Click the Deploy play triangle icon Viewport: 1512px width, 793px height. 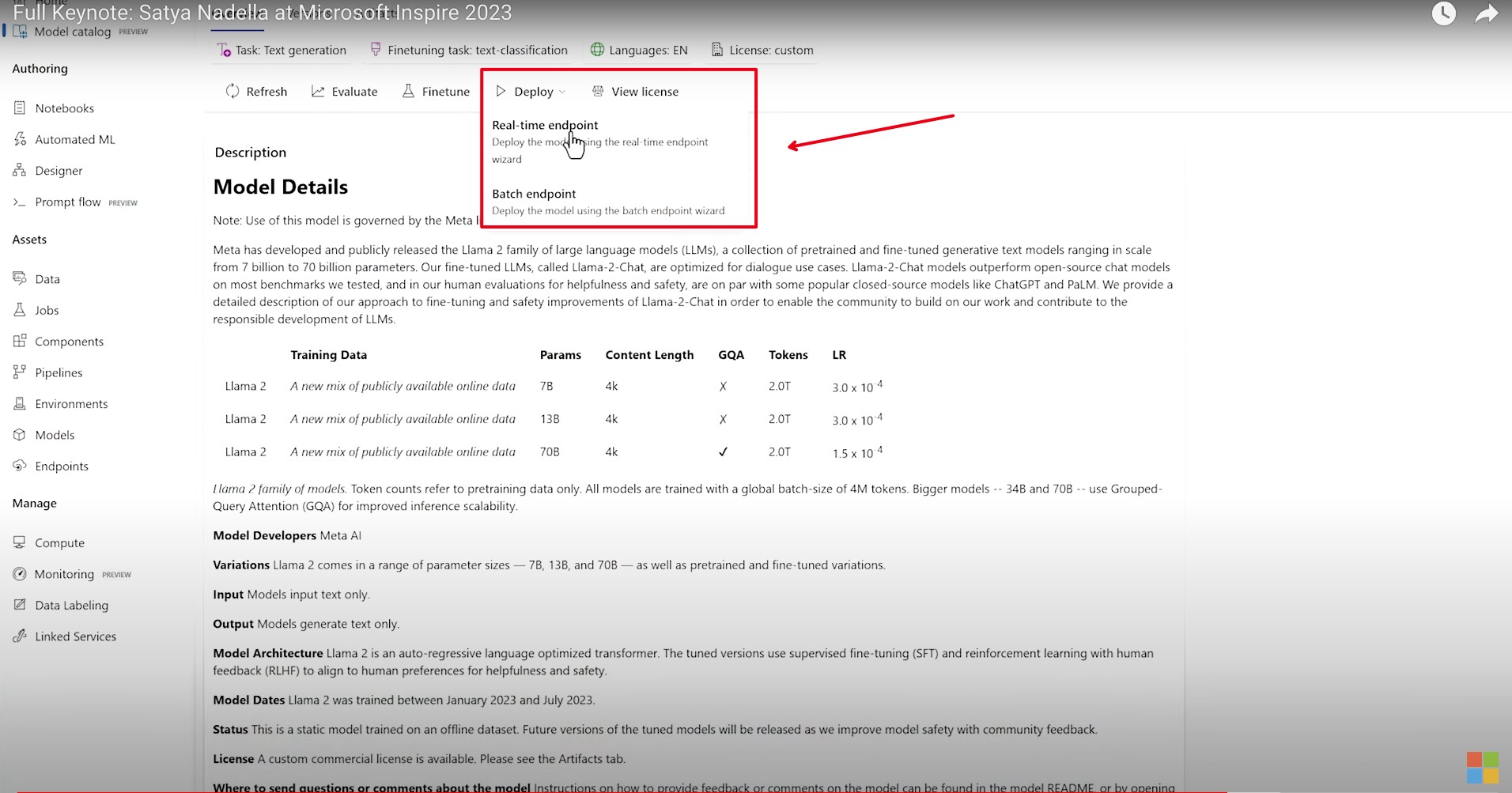(501, 91)
